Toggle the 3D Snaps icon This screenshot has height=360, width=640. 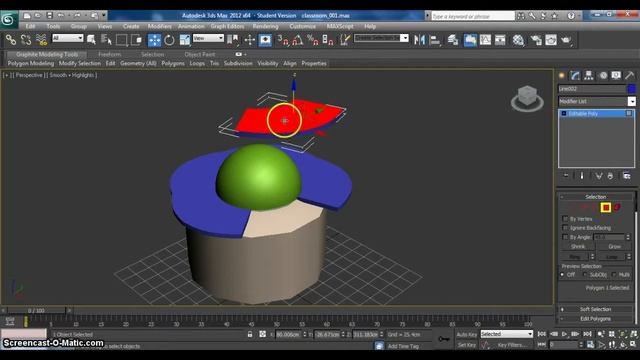pyautogui.click(x=283, y=40)
